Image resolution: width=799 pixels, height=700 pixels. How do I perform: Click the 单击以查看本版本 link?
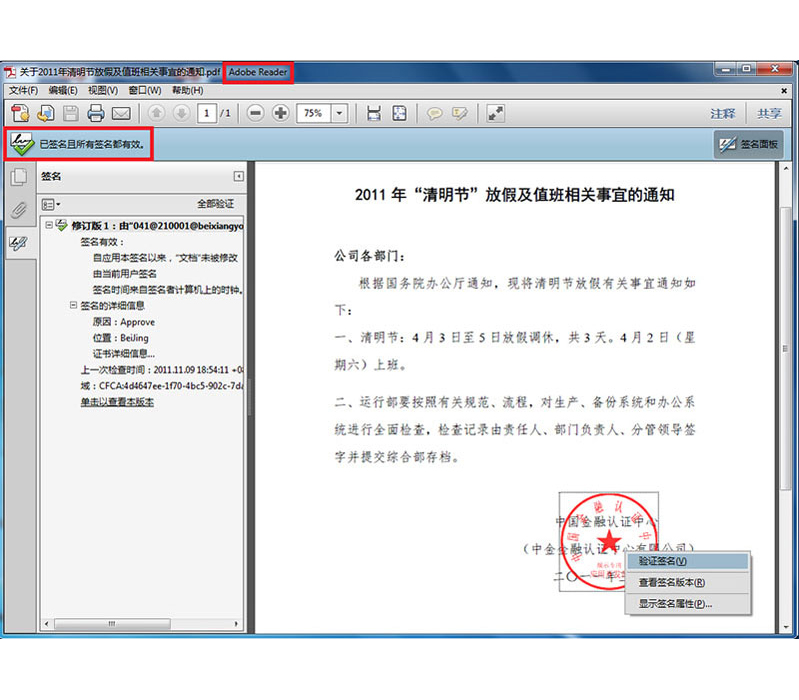click(x=117, y=401)
